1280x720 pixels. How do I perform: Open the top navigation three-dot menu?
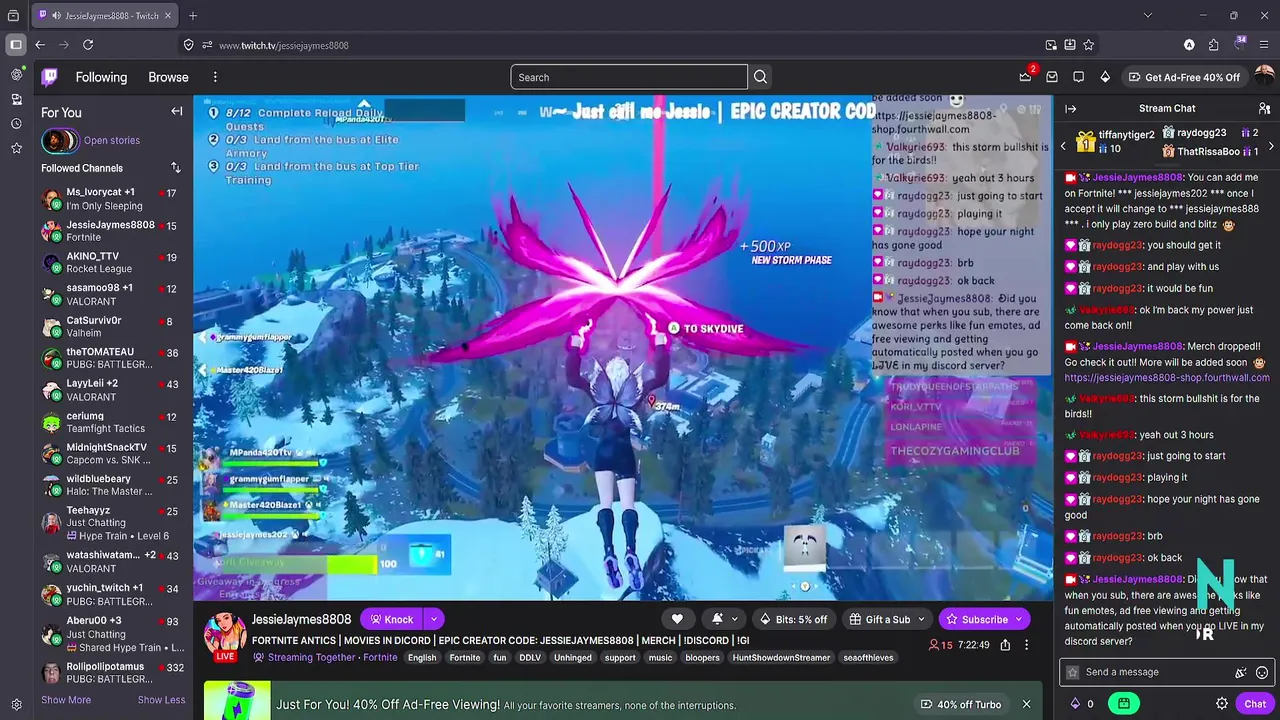(x=215, y=77)
